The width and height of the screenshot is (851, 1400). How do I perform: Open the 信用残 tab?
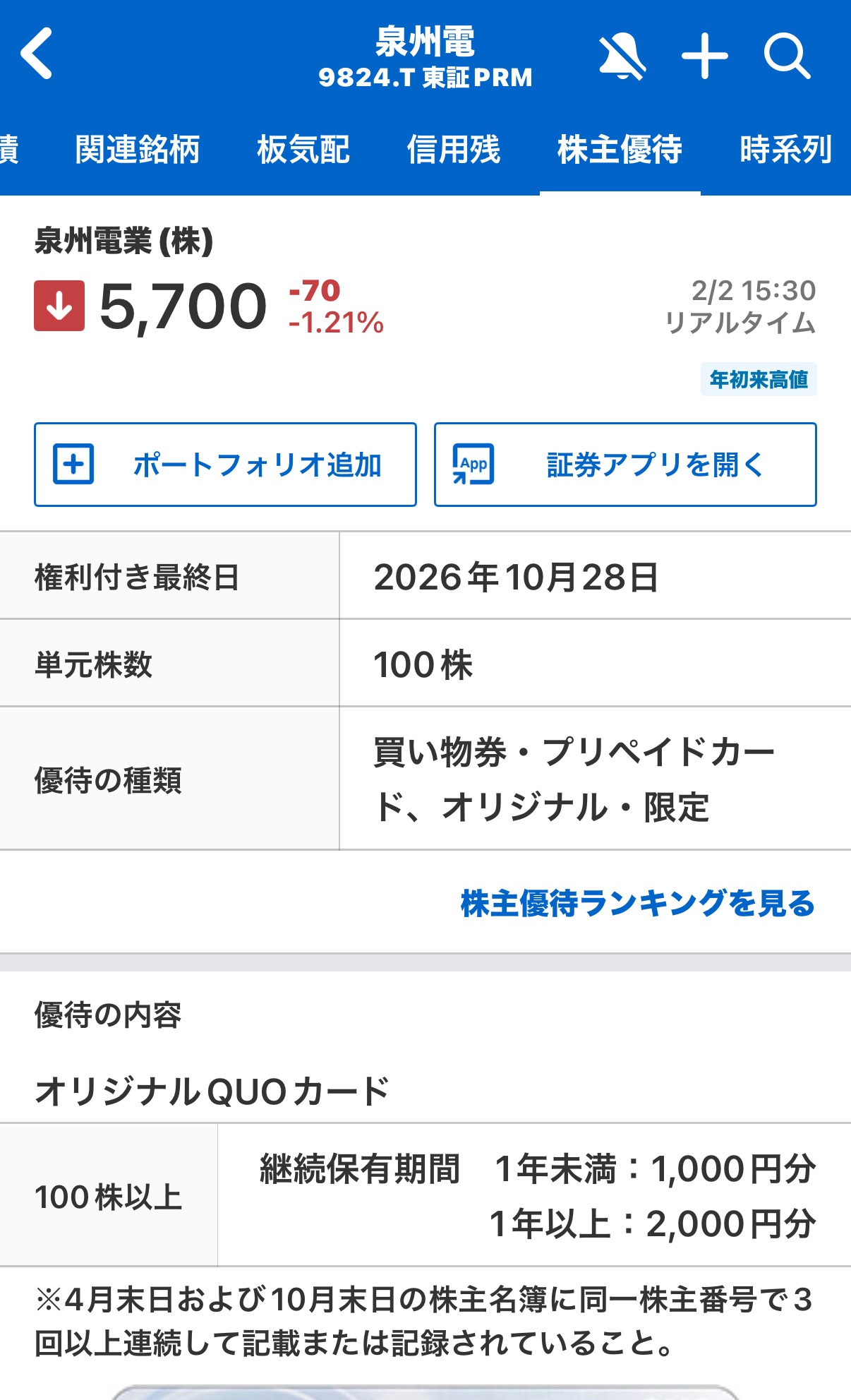click(454, 150)
